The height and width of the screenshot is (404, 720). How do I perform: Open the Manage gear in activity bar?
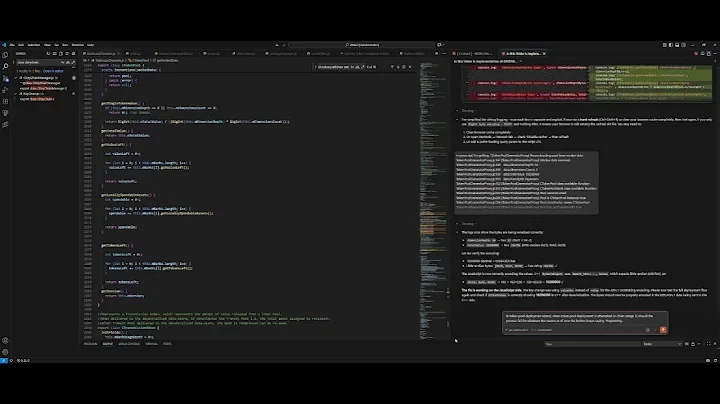point(5,352)
